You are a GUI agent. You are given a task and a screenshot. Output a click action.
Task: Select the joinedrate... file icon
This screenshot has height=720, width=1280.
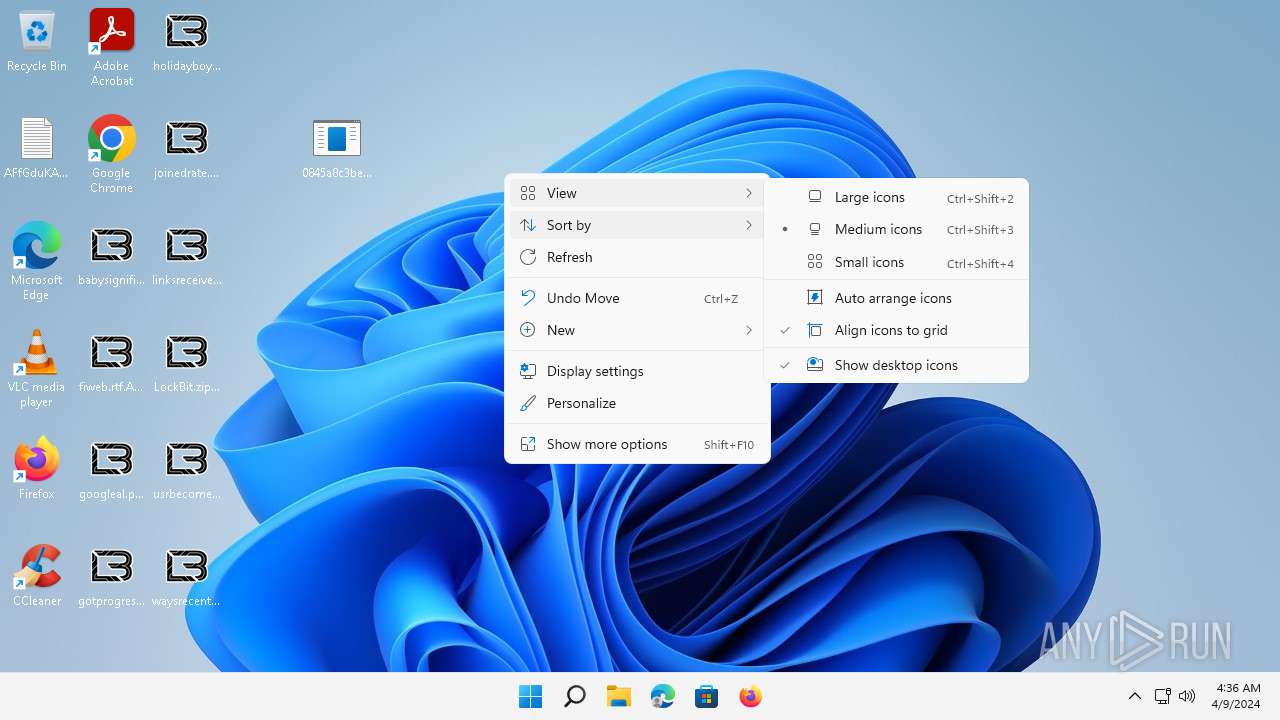(x=187, y=149)
